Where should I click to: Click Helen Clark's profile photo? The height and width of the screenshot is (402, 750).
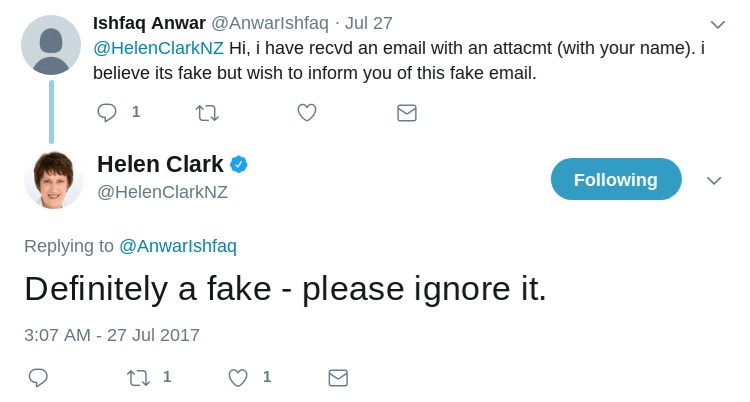pyautogui.click(x=53, y=179)
